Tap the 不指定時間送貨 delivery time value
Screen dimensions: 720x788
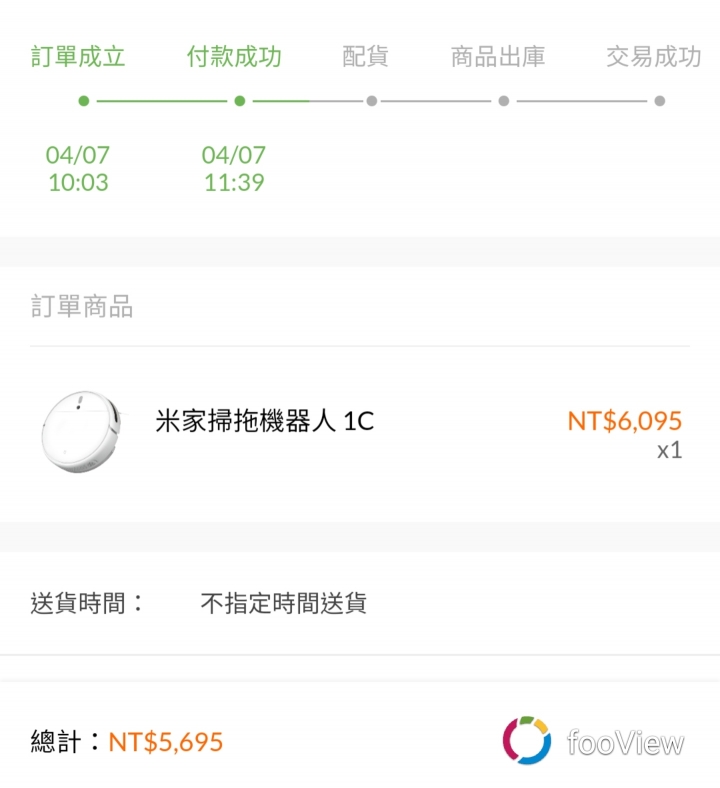pyautogui.click(x=284, y=603)
